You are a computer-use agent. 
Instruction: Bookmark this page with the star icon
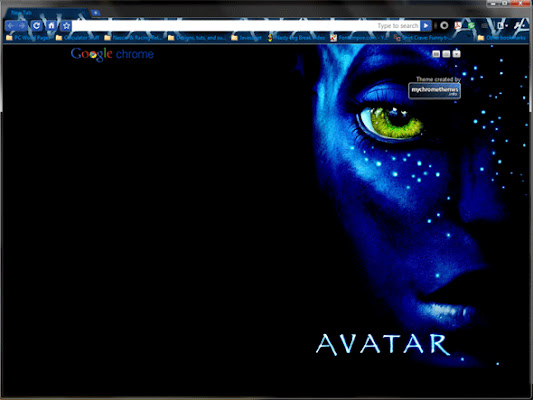tap(66, 25)
